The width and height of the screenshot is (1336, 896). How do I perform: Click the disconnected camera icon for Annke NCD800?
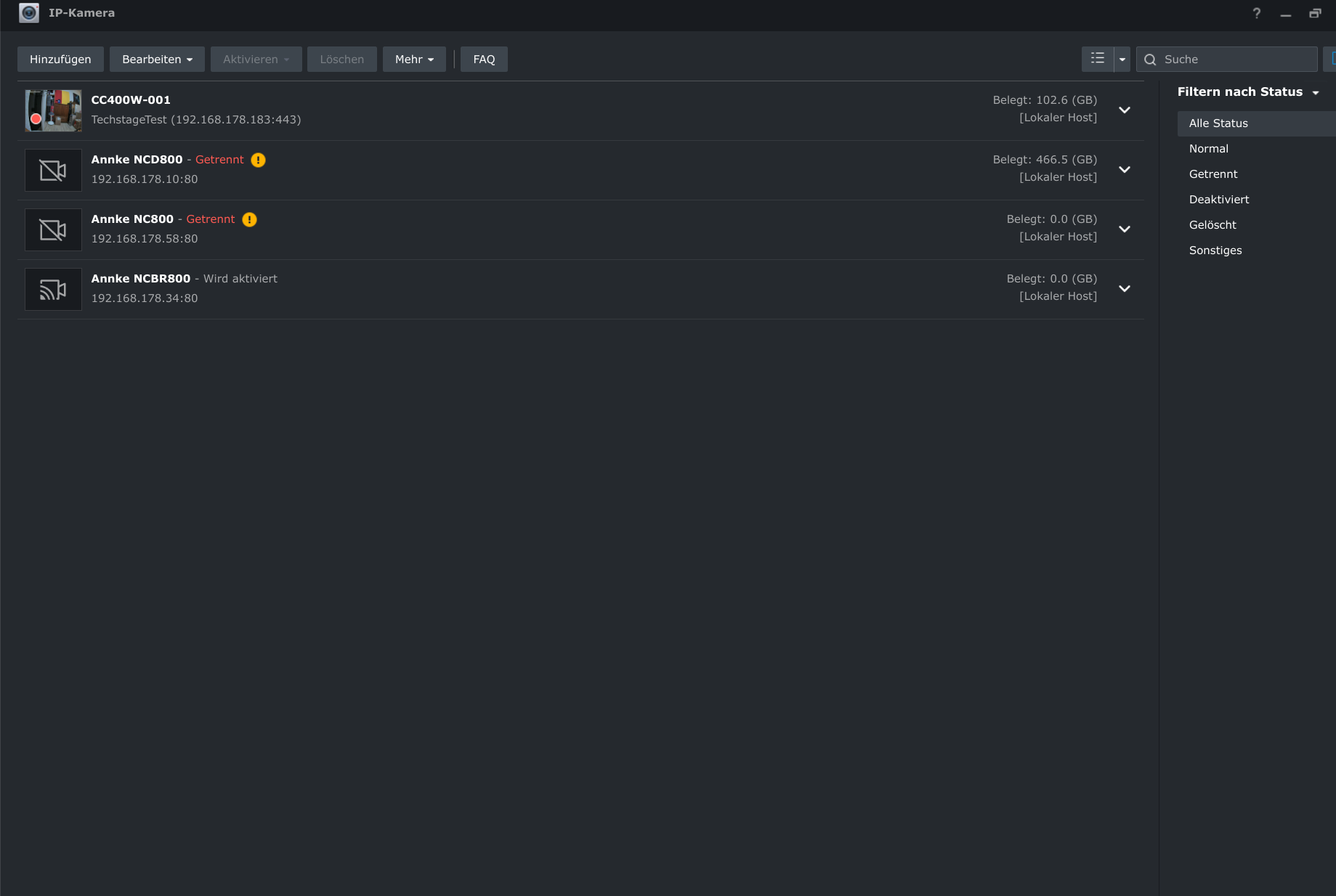53,171
